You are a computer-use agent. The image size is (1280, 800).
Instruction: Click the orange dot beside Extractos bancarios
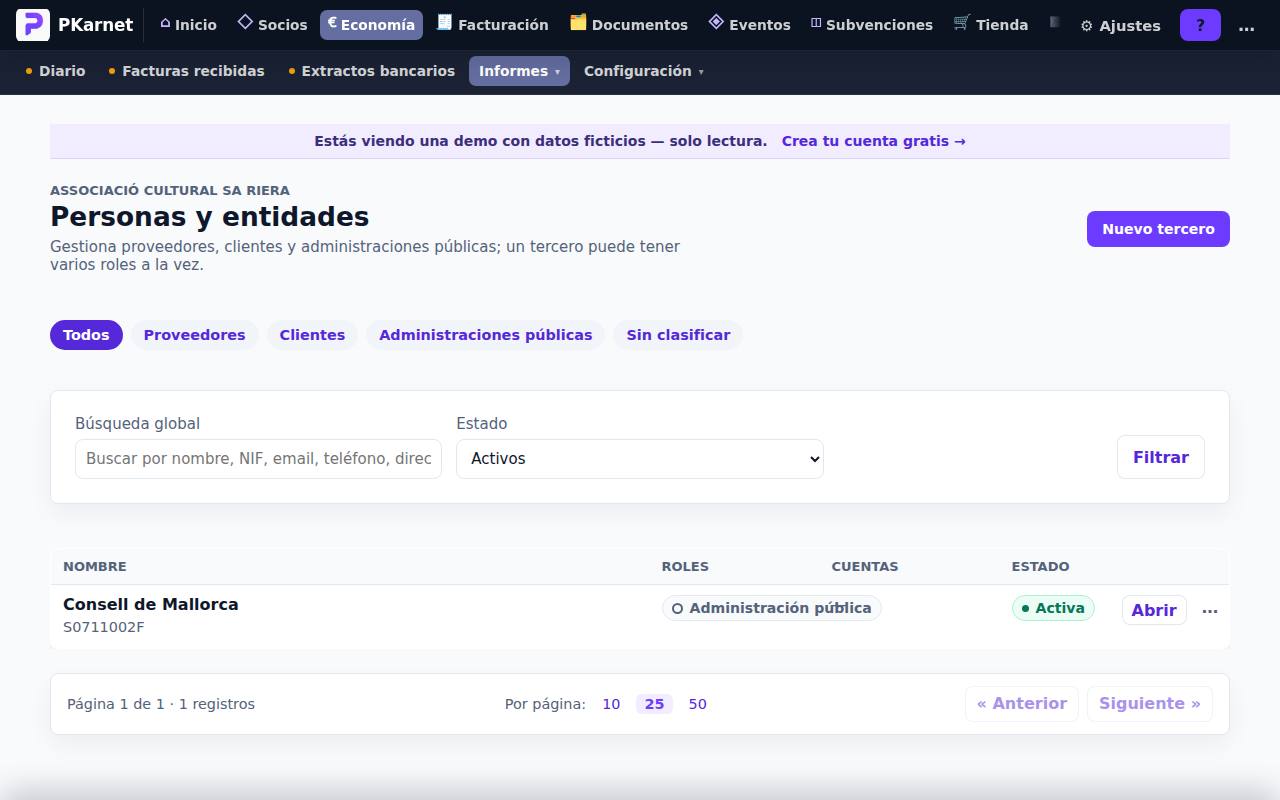point(292,71)
